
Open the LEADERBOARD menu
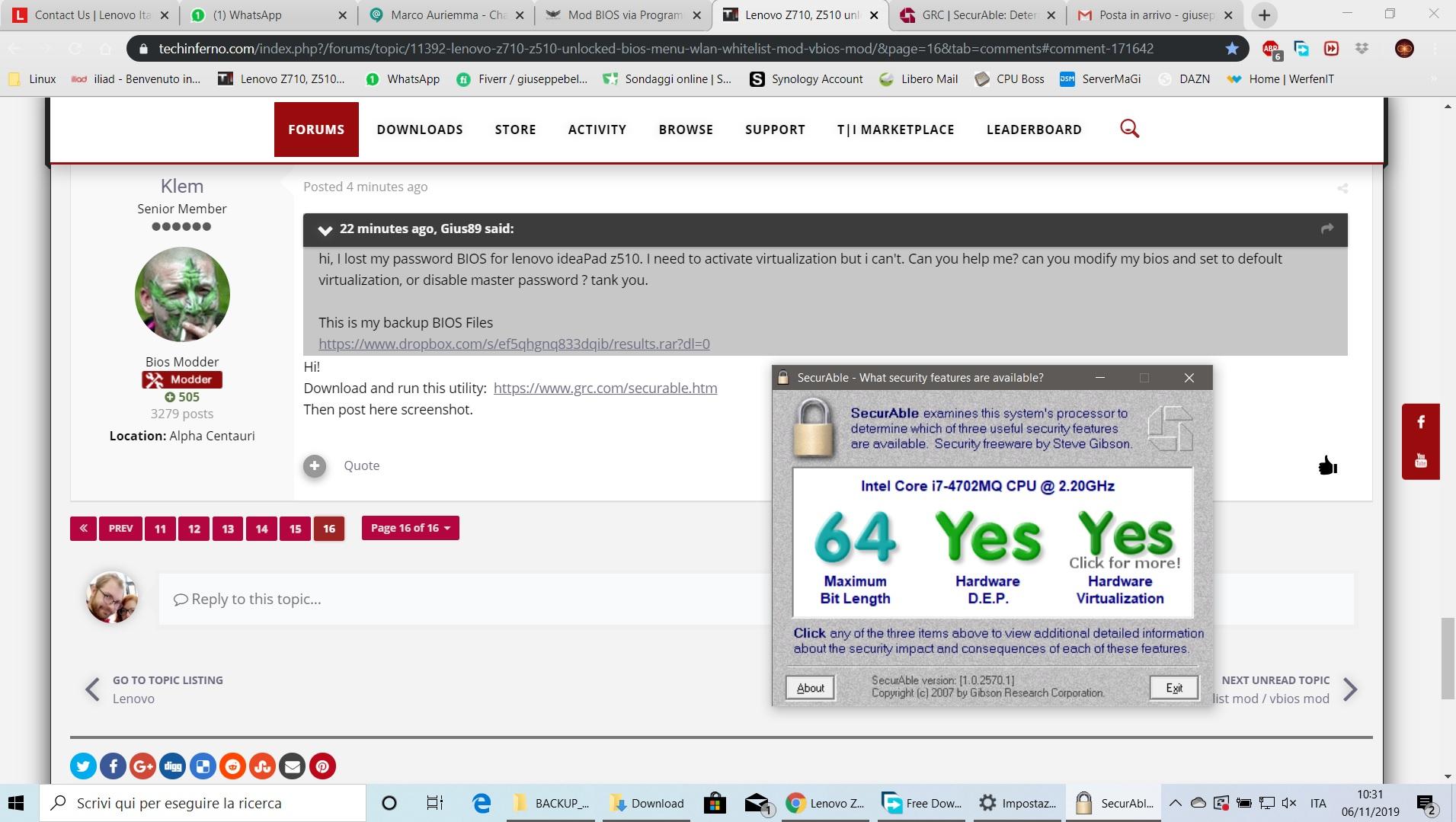pos(1034,130)
